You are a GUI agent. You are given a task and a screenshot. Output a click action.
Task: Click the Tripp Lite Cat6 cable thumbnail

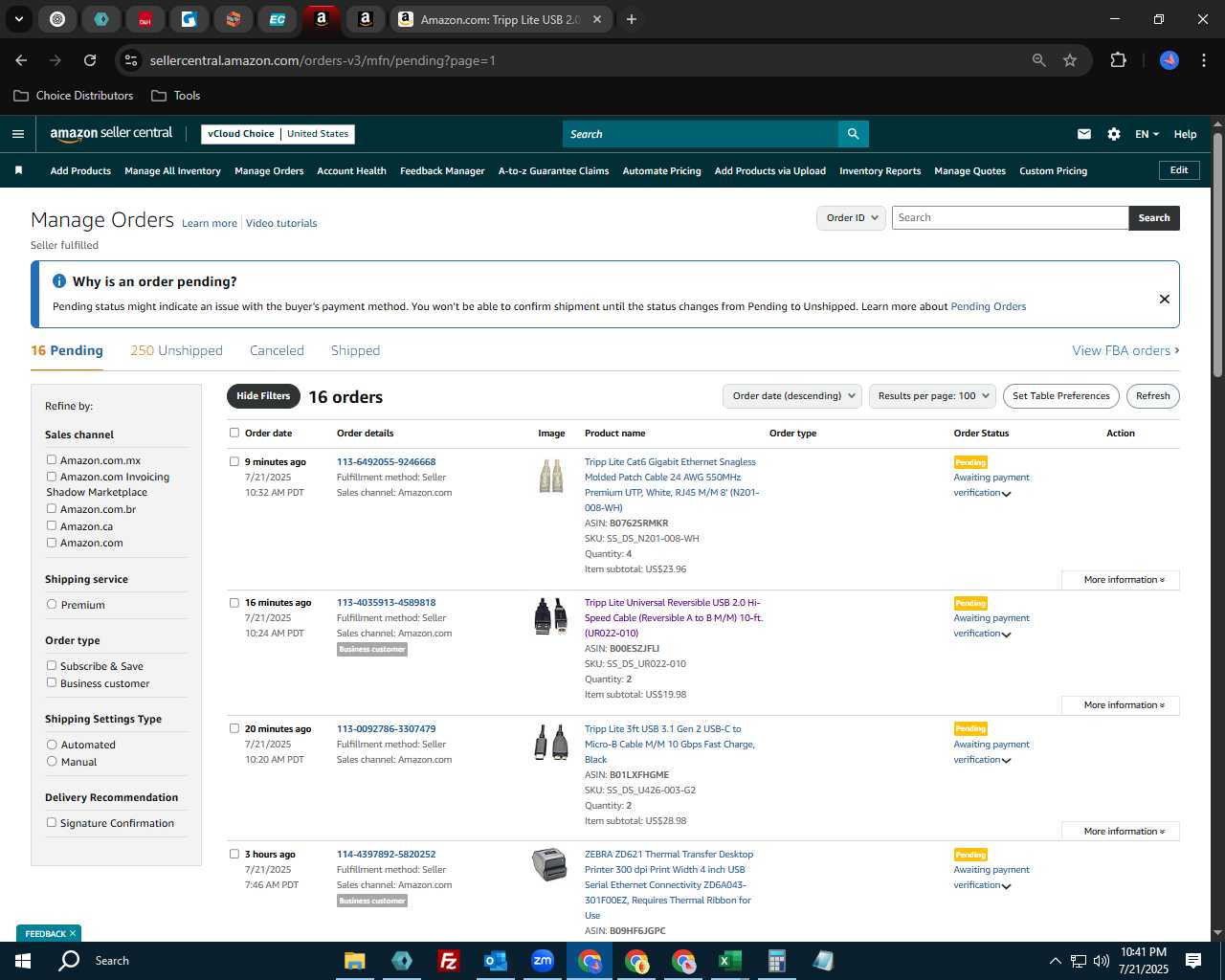551,476
